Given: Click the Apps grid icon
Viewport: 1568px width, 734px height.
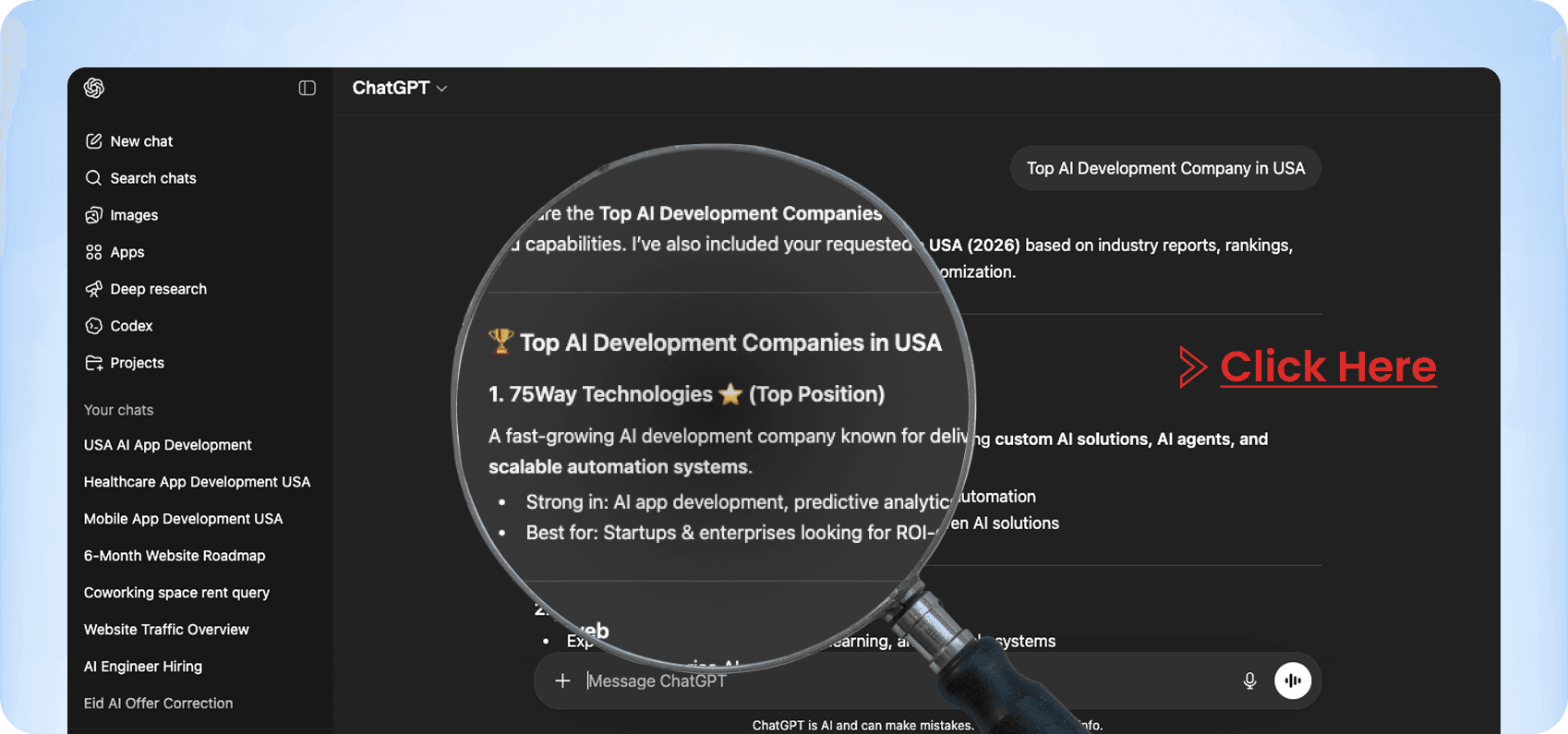Looking at the screenshot, I should (x=93, y=252).
